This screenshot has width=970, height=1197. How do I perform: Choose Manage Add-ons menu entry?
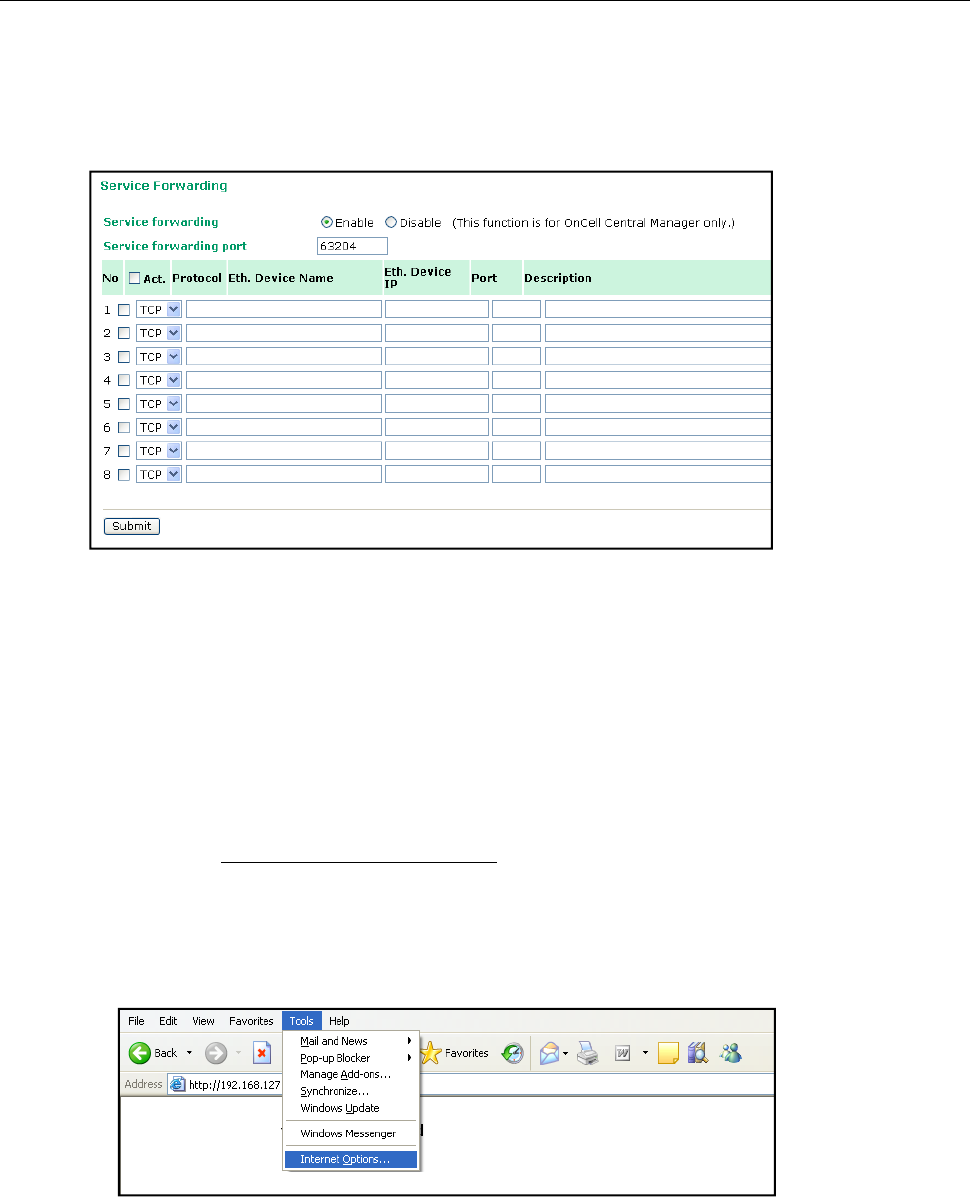pyautogui.click(x=351, y=1074)
